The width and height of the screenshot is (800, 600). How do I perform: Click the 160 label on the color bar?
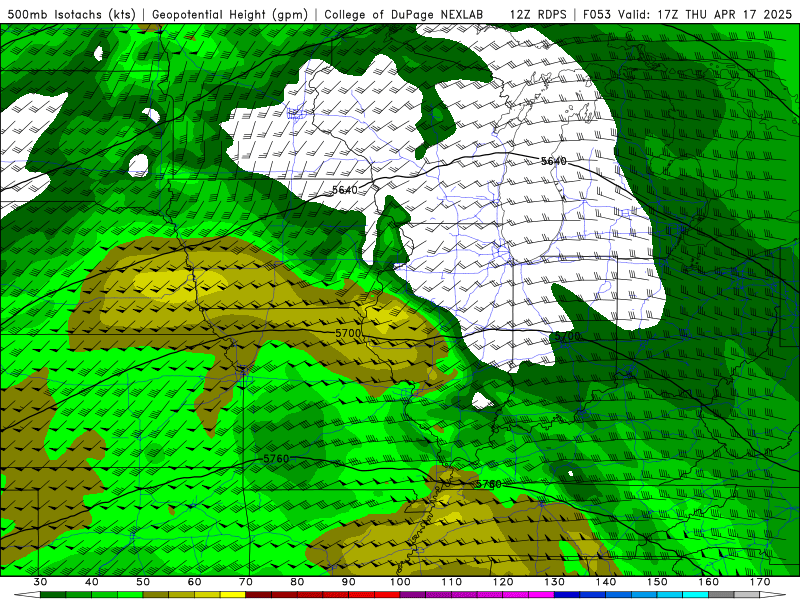pyautogui.click(x=709, y=582)
